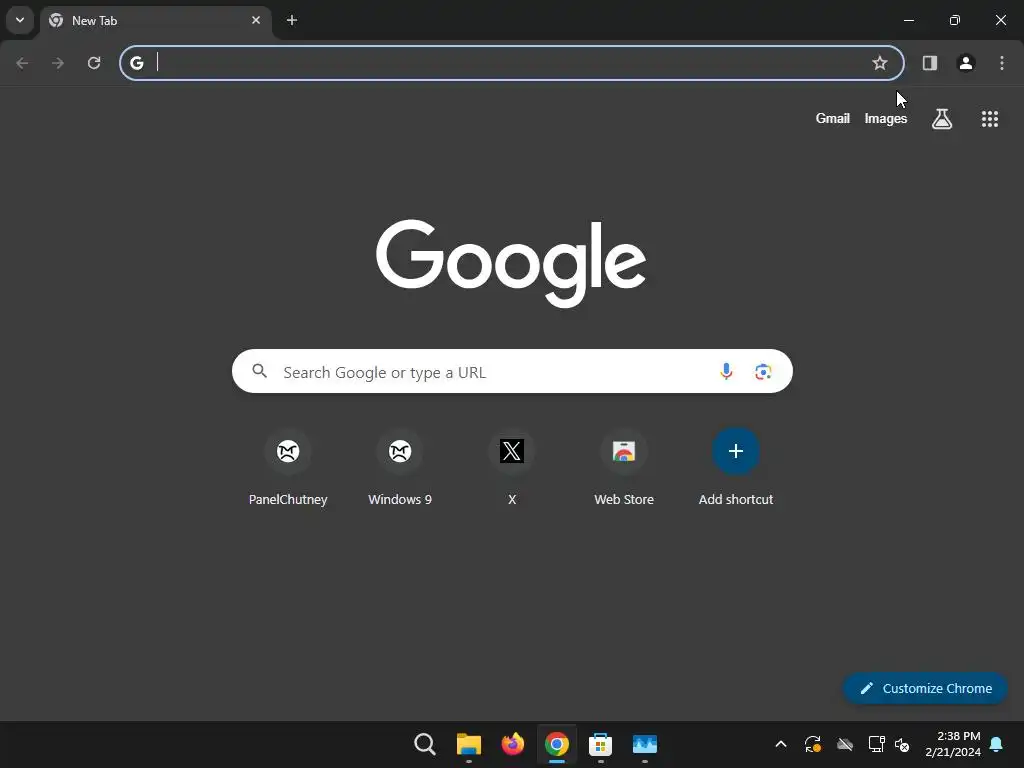
Task: Open File Explorer from taskbar
Action: (469, 744)
